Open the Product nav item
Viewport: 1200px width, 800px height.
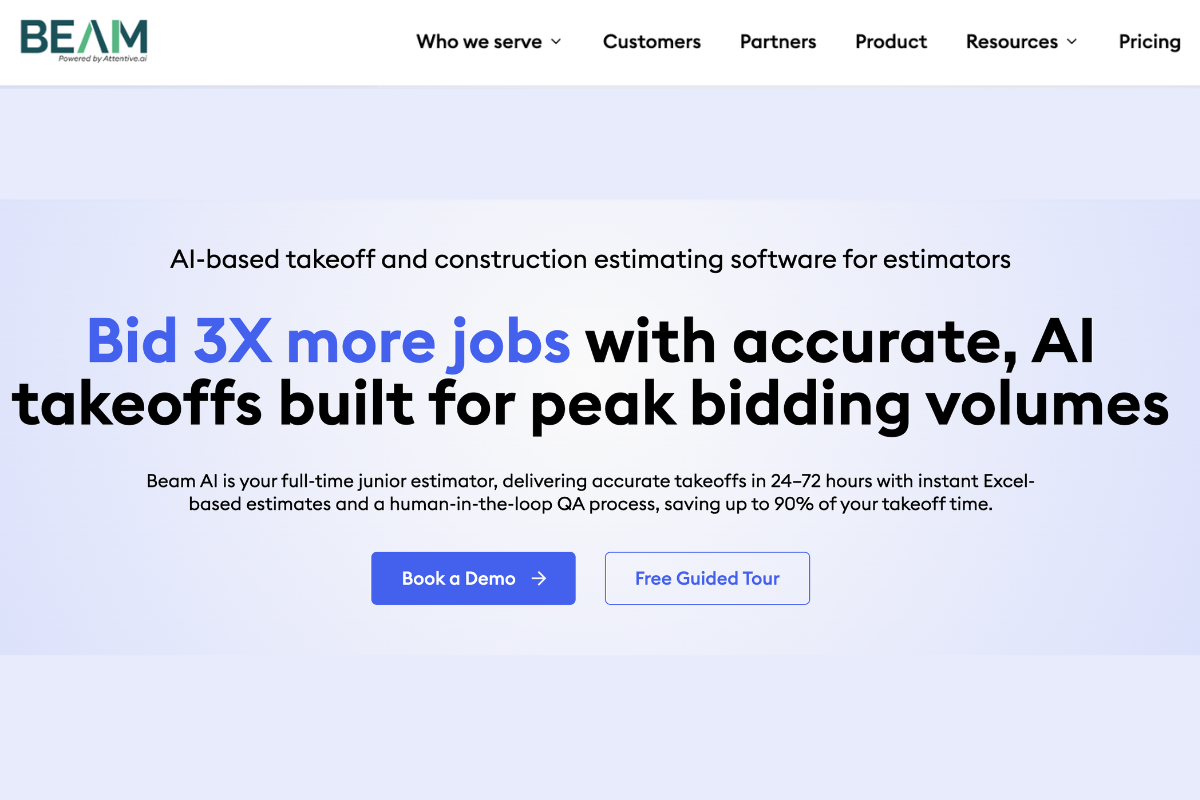pos(891,42)
